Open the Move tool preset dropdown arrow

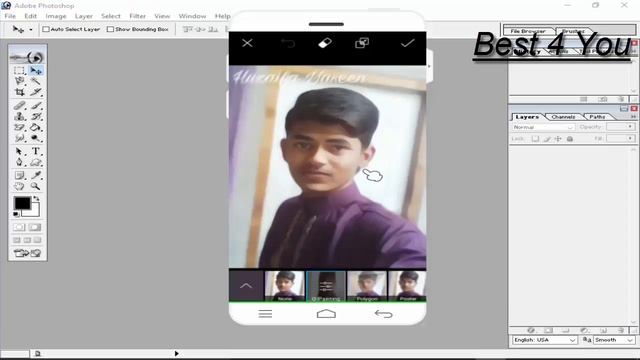31,30
